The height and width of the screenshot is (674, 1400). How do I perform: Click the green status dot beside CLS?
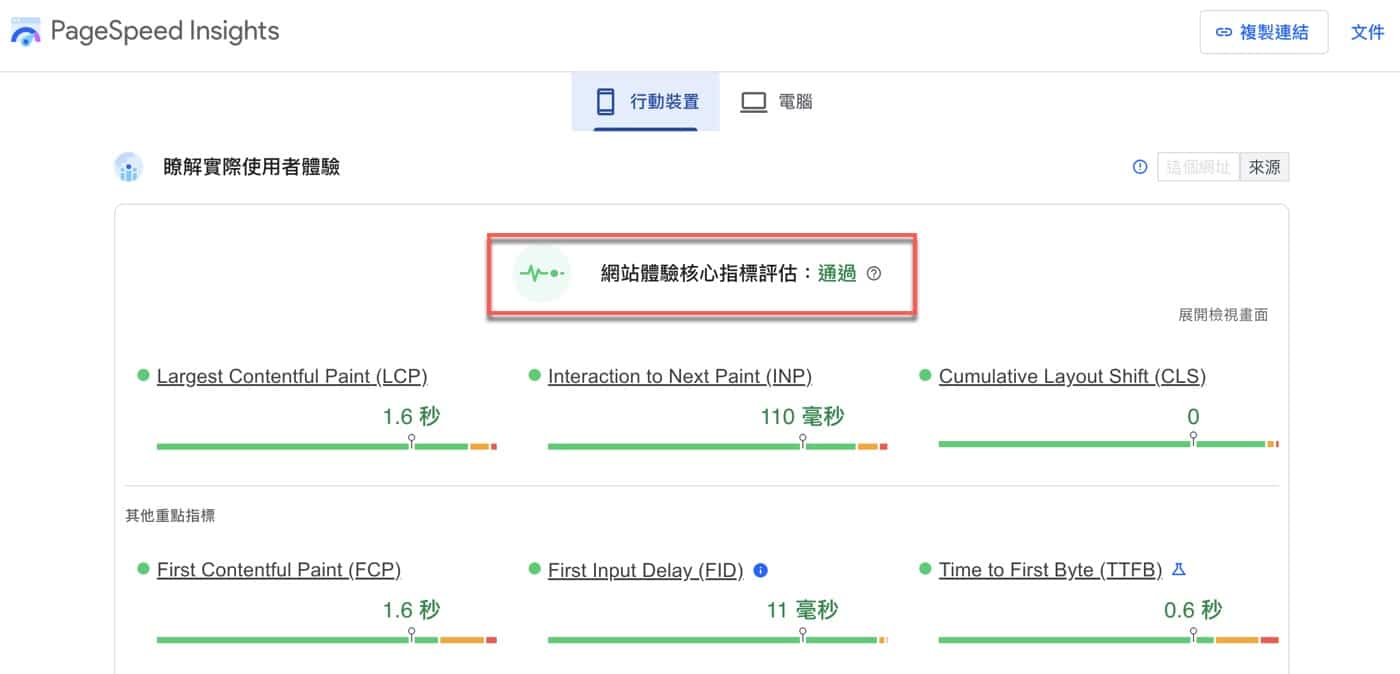pos(925,376)
